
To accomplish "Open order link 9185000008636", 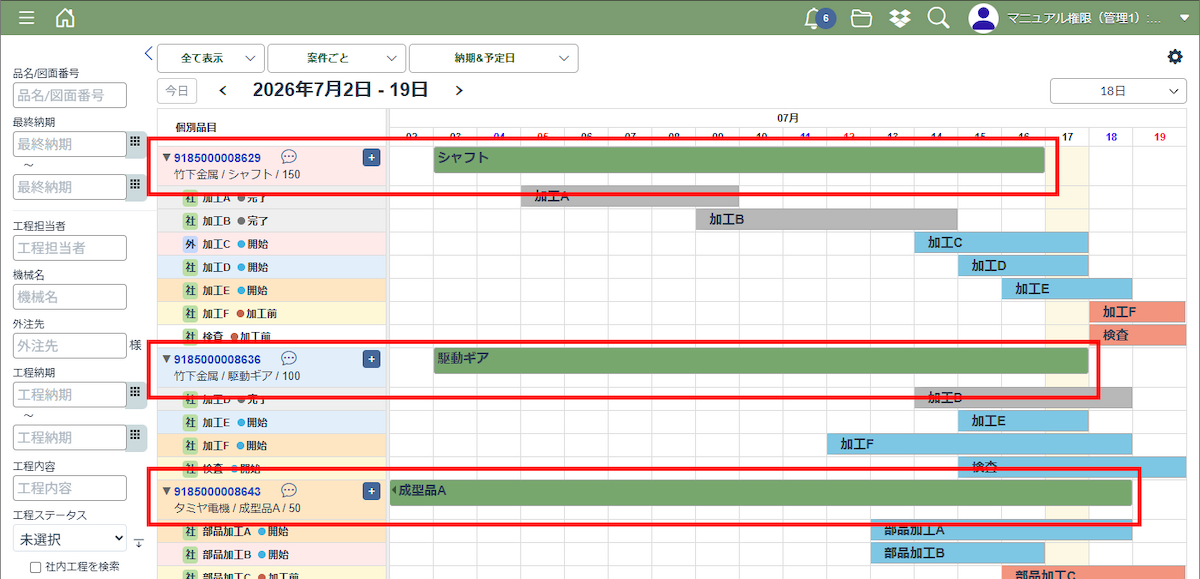I will (x=217, y=359).
